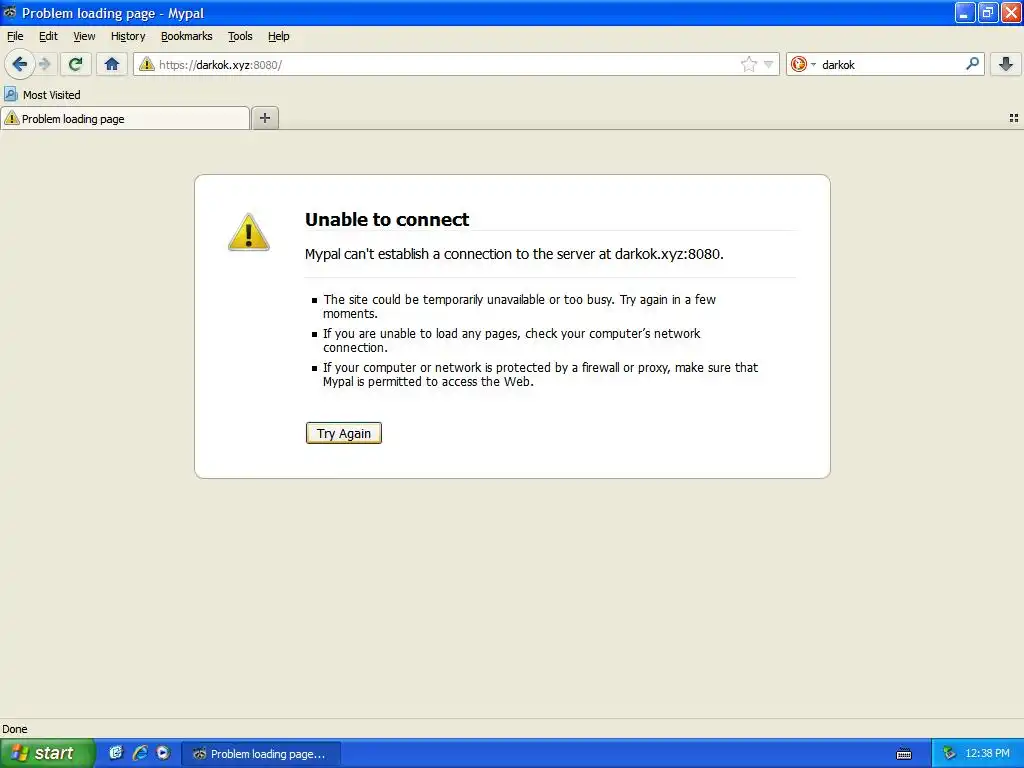Screen dimensions: 1024x768
Task: Go back with the Back arrow button
Action: click(19, 64)
